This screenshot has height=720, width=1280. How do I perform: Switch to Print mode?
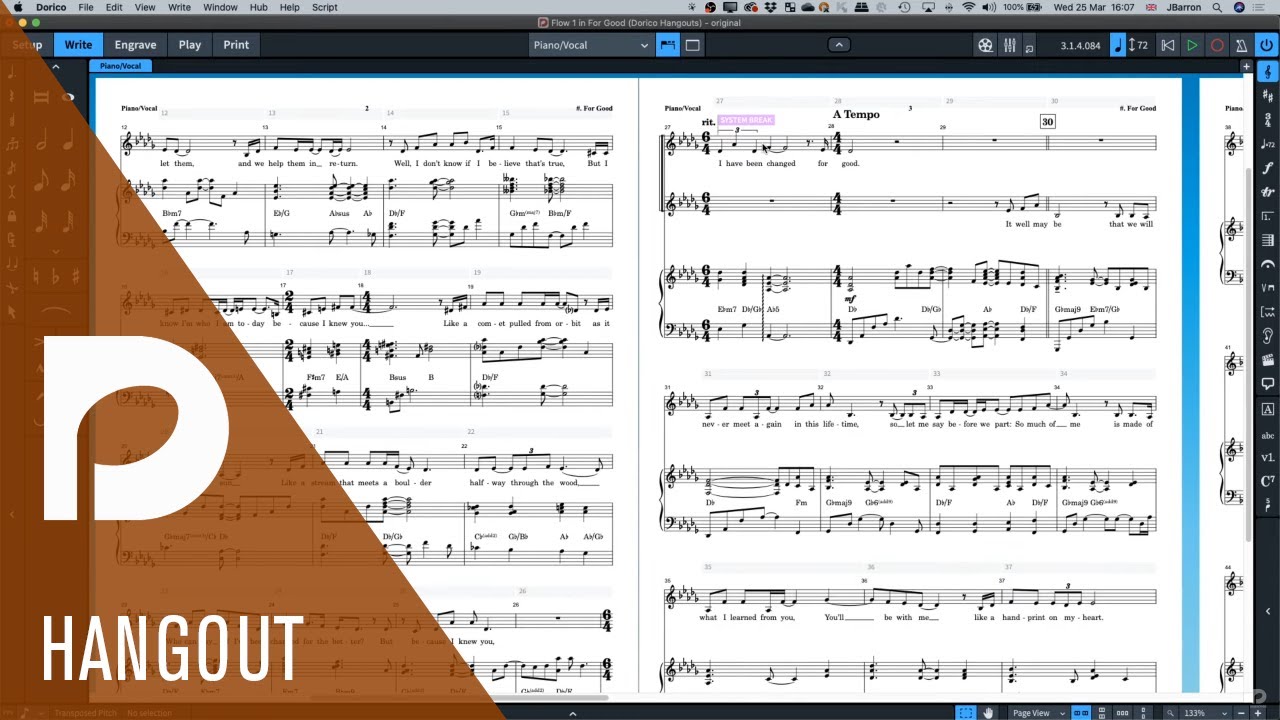(x=237, y=45)
